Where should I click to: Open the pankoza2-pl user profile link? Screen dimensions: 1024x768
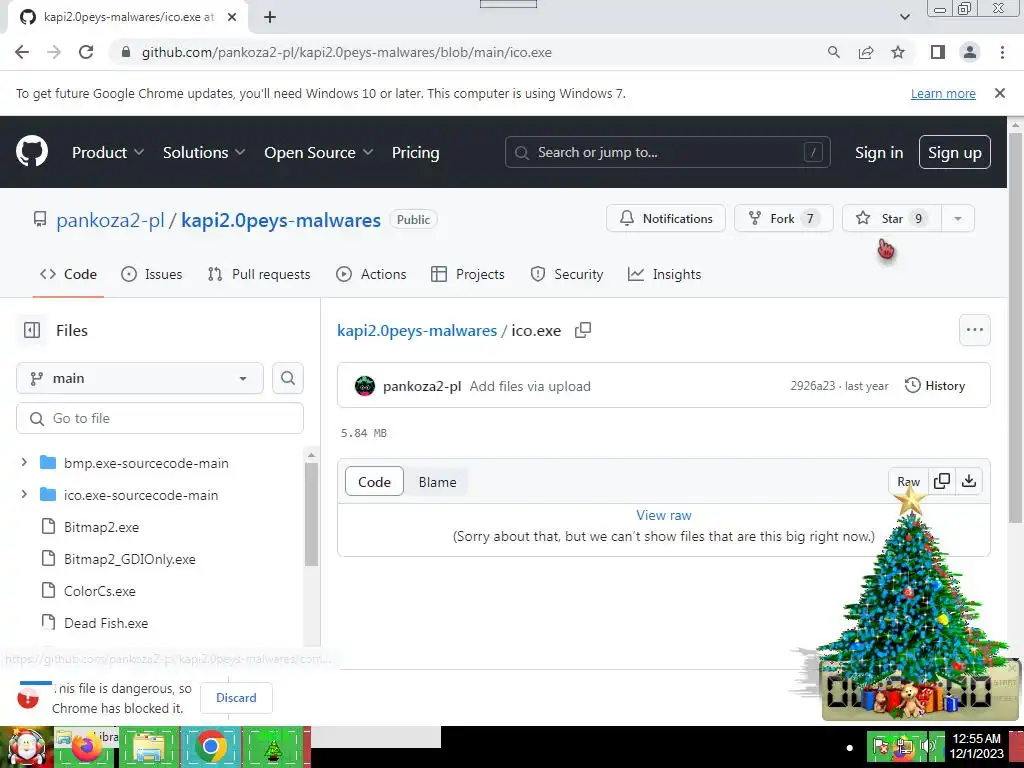[110, 220]
